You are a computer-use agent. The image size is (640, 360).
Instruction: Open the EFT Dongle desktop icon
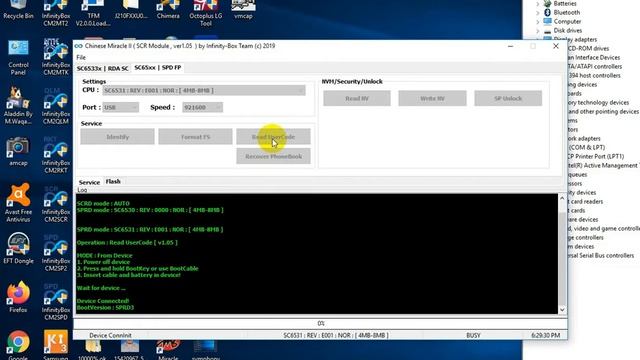coord(18,249)
